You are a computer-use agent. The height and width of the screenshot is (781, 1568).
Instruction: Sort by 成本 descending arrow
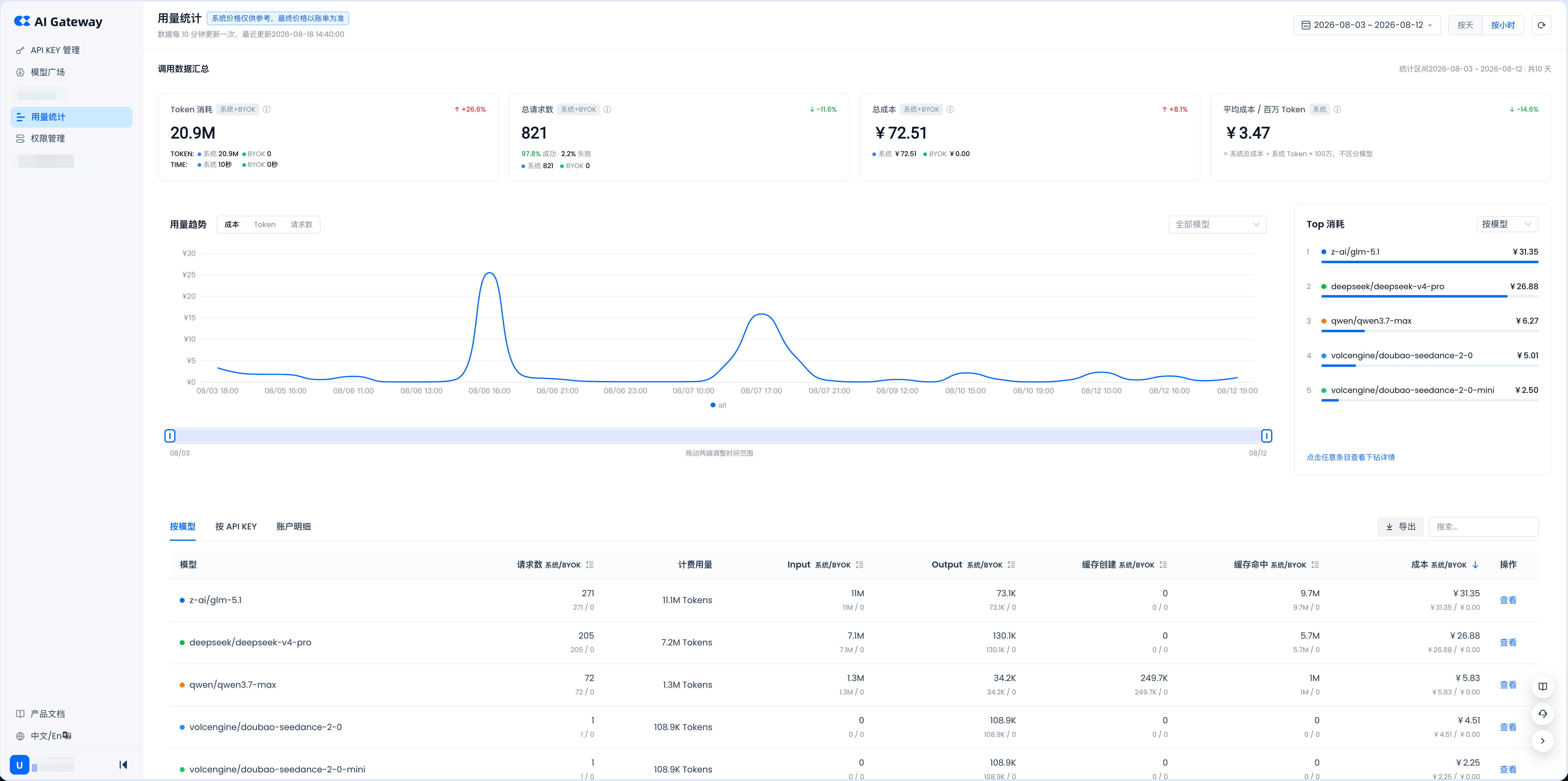pyautogui.click(x=1475, y=565)
